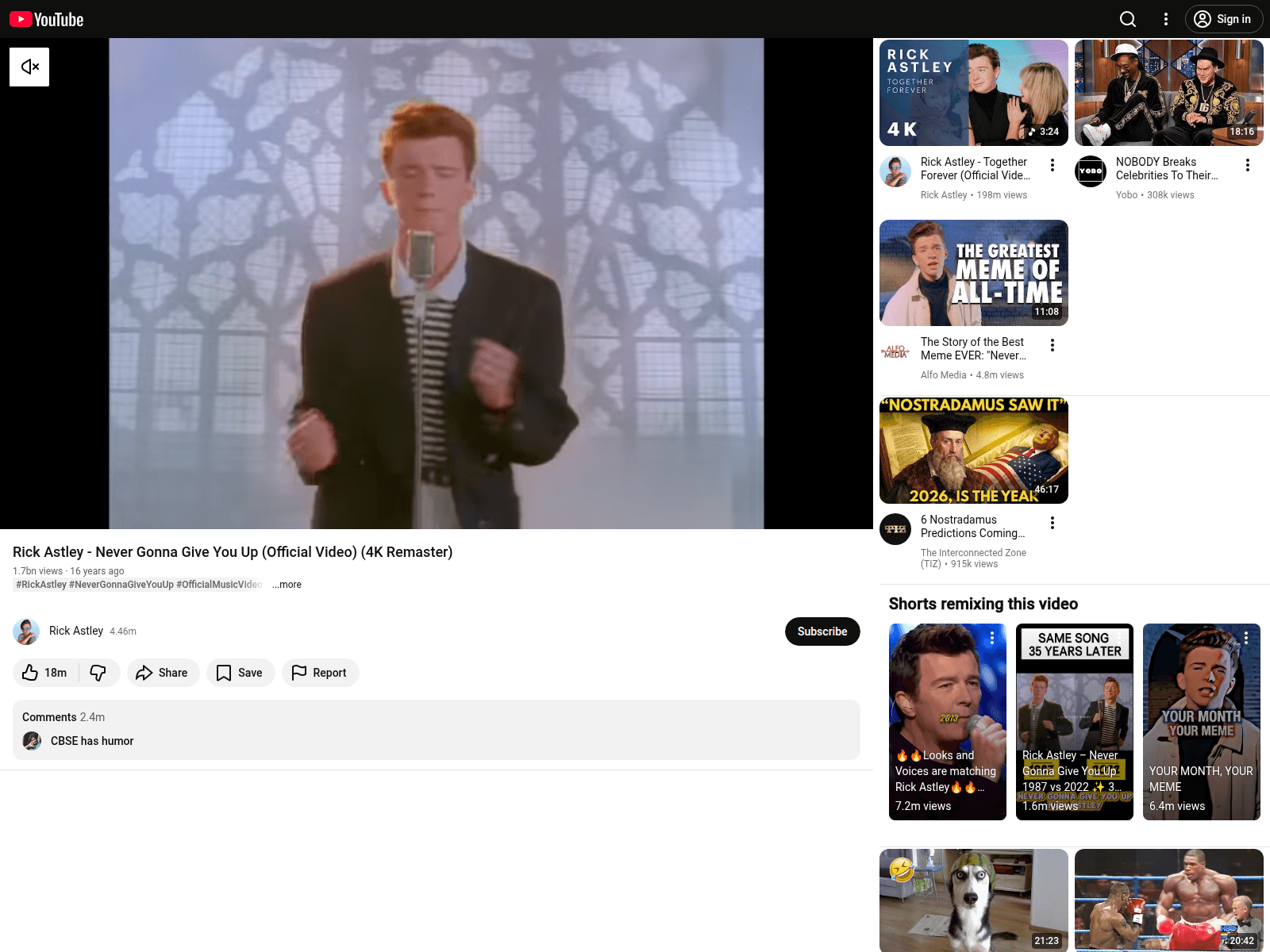The image size is (1270, 952).
Task: Subscribe to Rick Astley channel
Action: coord(822,631)
